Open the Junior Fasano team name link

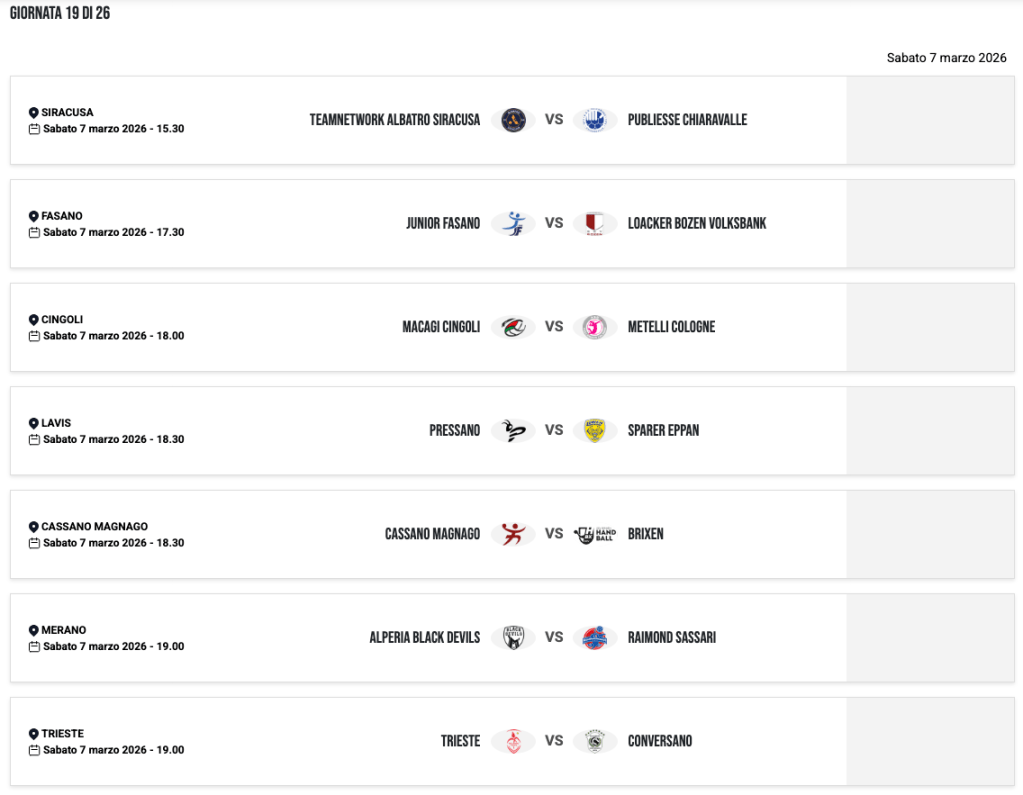coord(443,223)
